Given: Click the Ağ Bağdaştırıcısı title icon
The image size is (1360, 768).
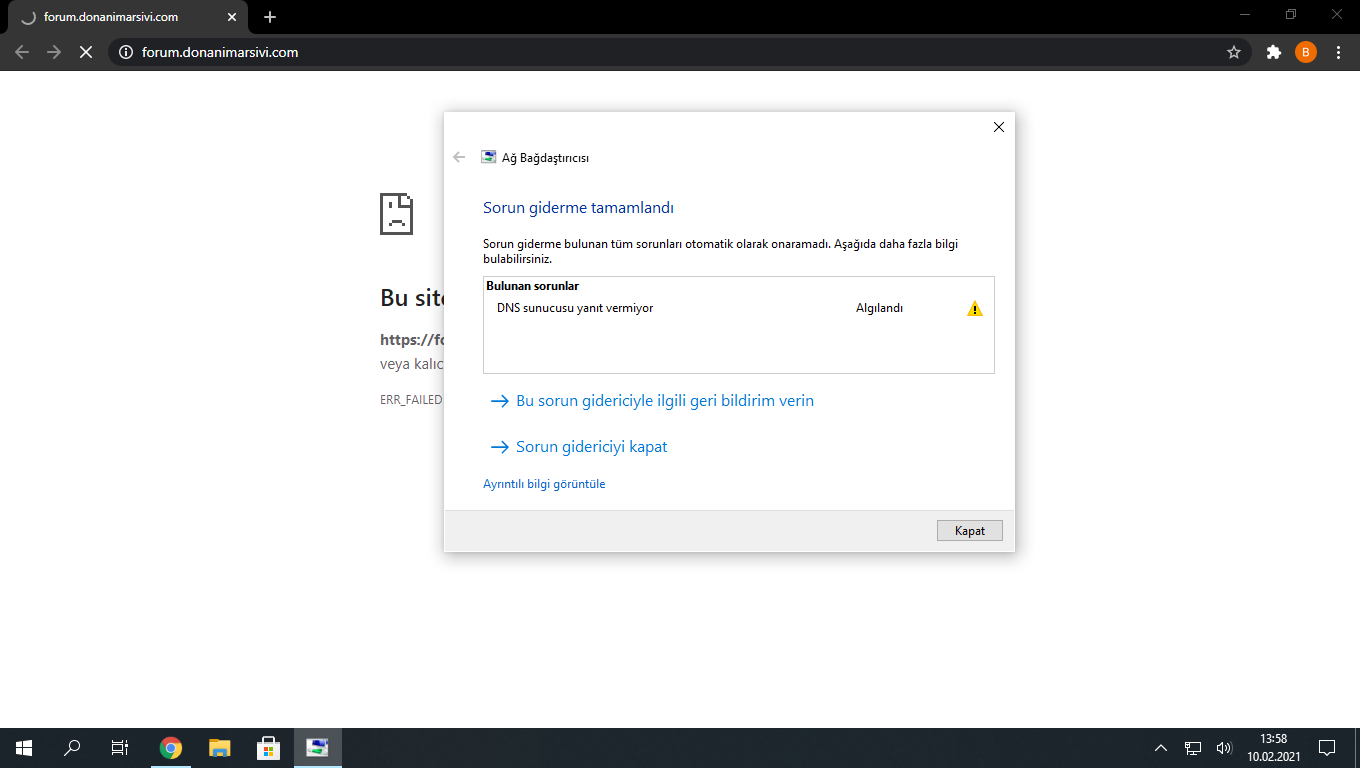Looking at the screenshot, I should tap(488, 157).
